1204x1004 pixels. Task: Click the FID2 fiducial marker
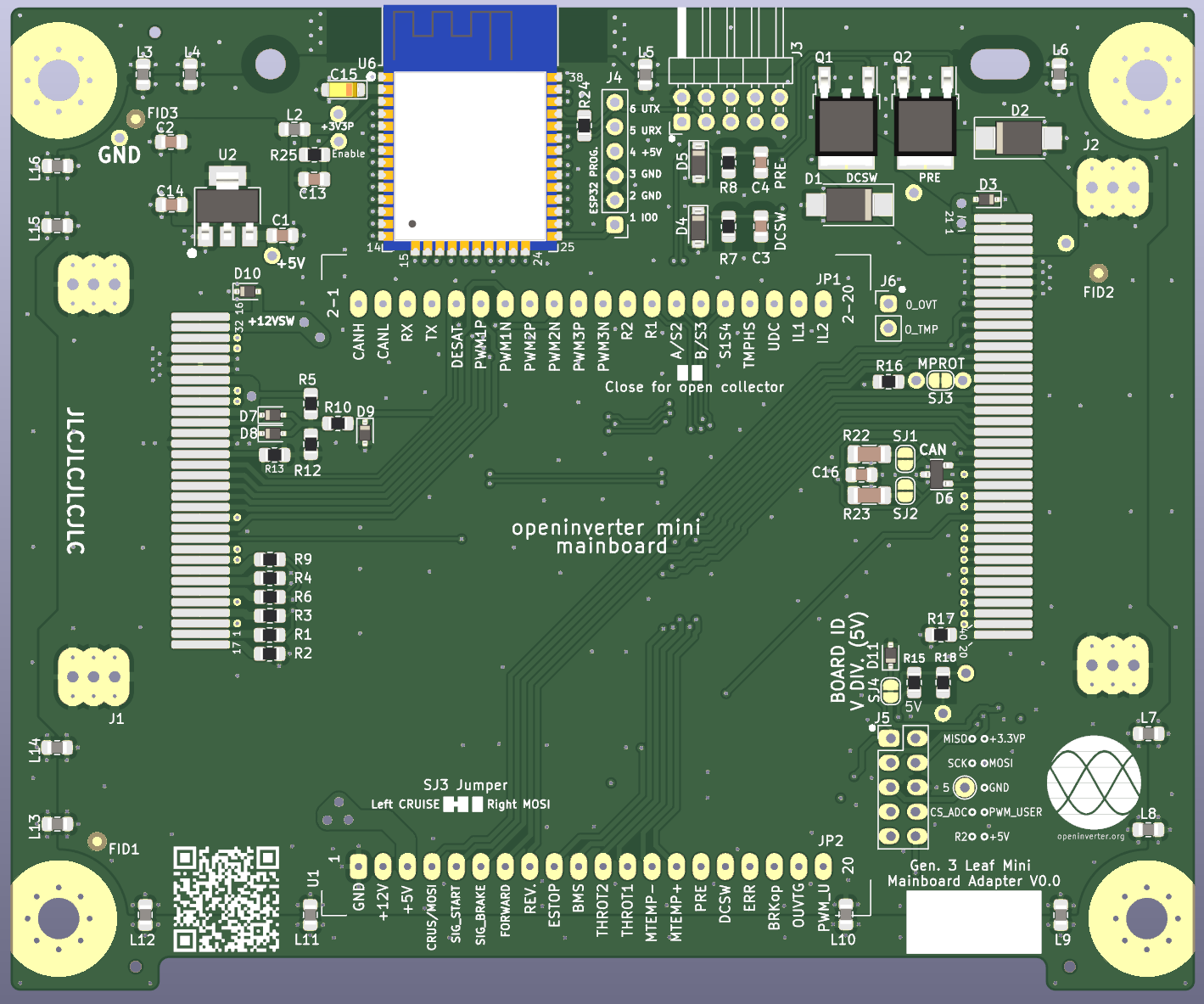(1098, 273)
